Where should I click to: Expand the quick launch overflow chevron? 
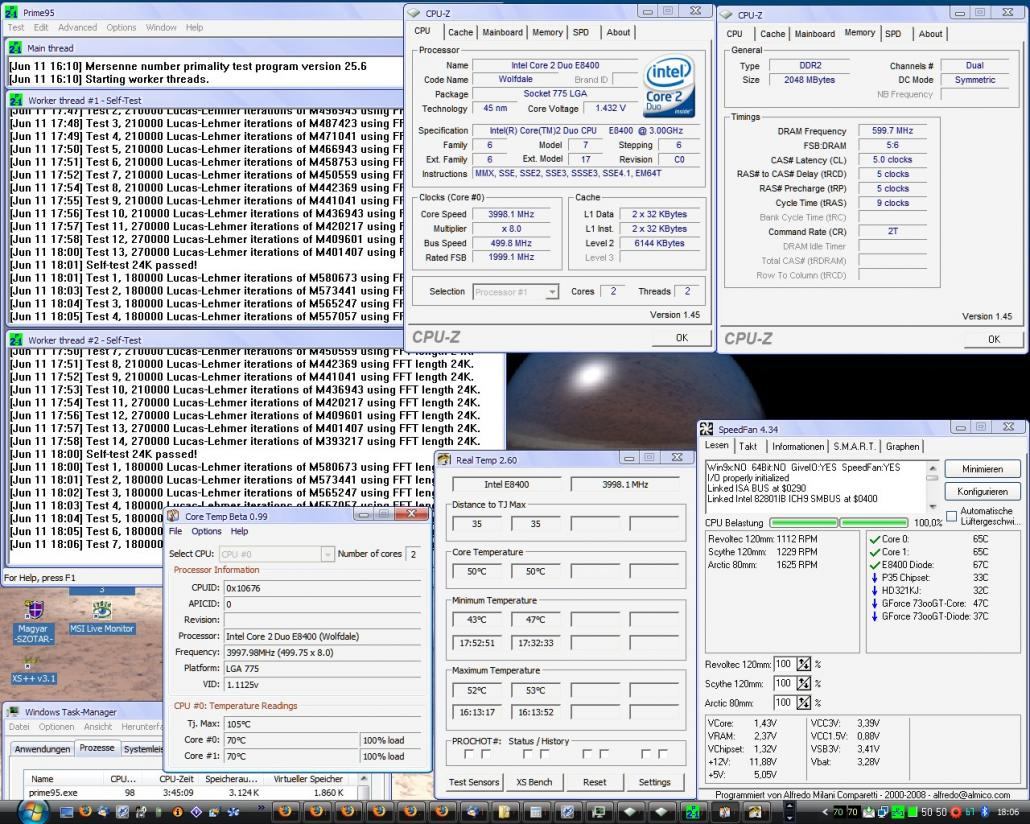click(x=261, y=807)
